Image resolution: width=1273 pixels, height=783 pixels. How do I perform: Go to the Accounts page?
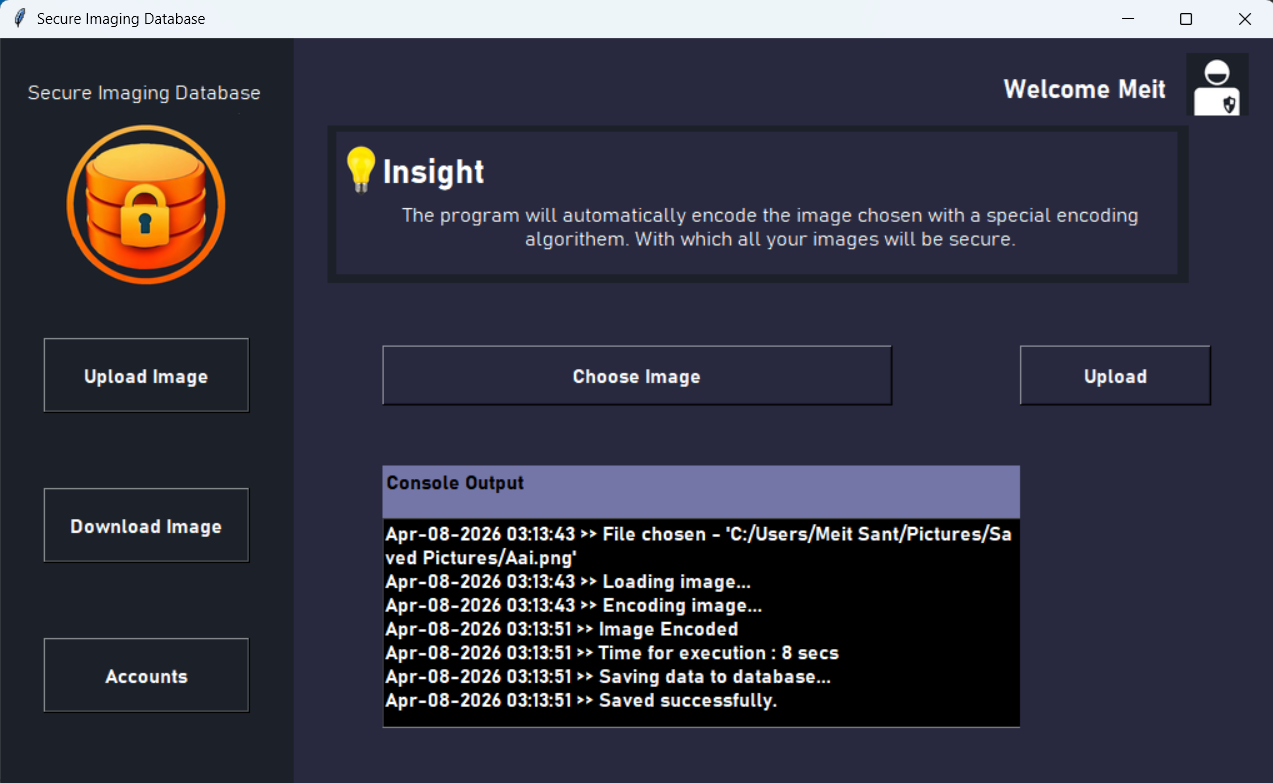(x=146, y=676)
